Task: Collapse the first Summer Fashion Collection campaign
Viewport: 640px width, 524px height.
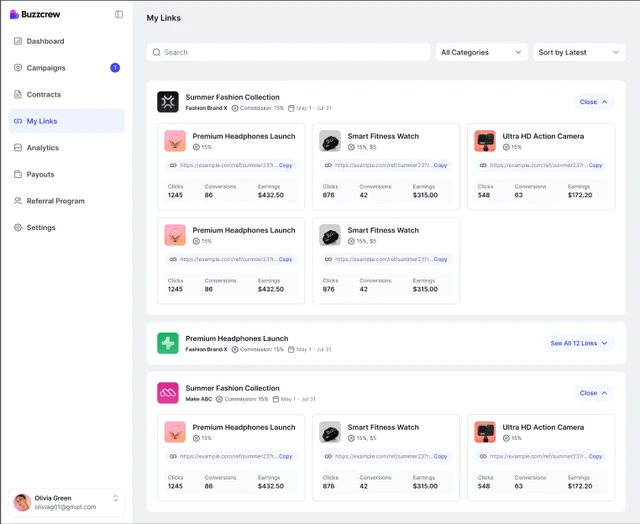Action: click(593, 102)
